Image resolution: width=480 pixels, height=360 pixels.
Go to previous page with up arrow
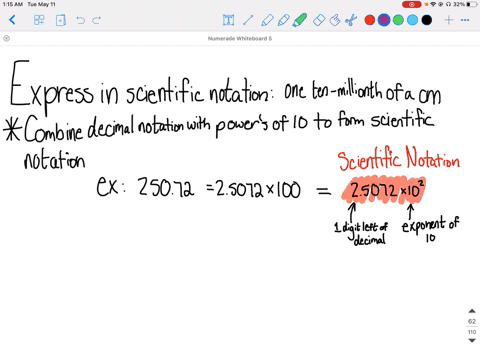coord(472,311)
